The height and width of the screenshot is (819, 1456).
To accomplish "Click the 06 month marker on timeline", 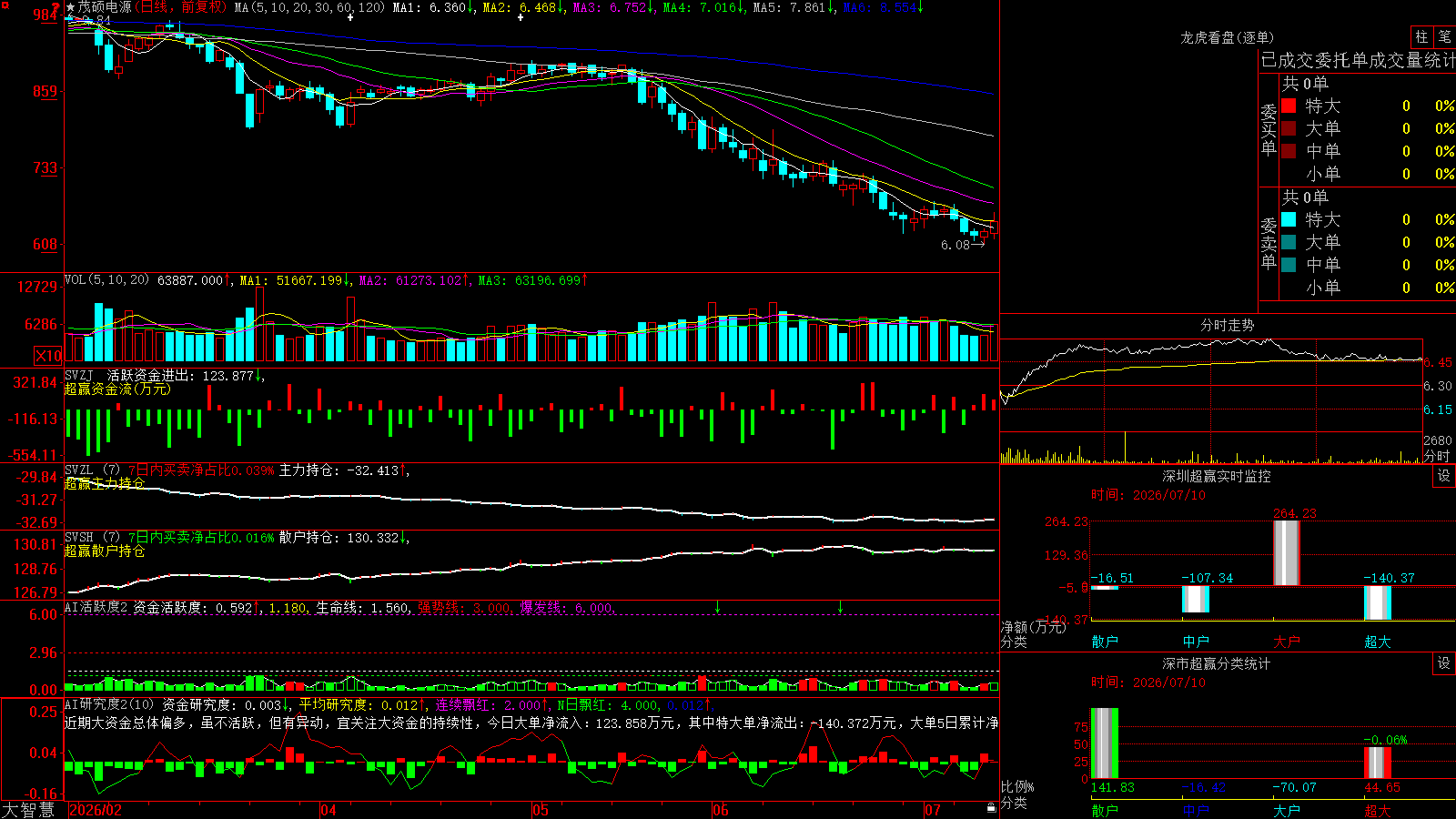I will tap(721, 810).
